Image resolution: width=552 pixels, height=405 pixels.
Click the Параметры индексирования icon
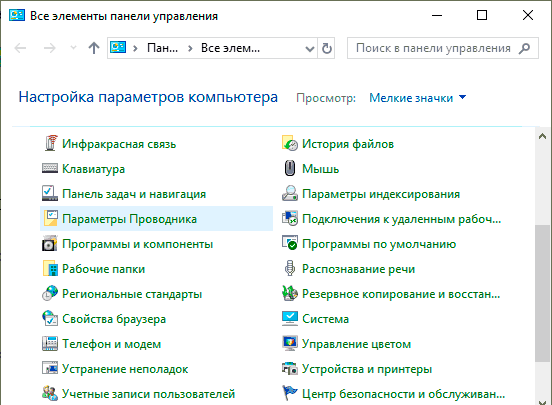coord(290,193)
